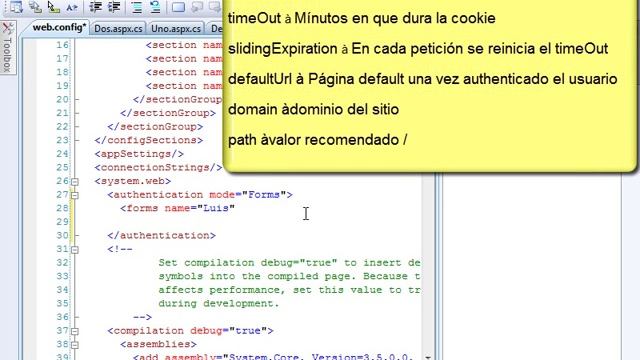
Task: Click the </sectionGroup> tag on line 21
Action: 168,113
